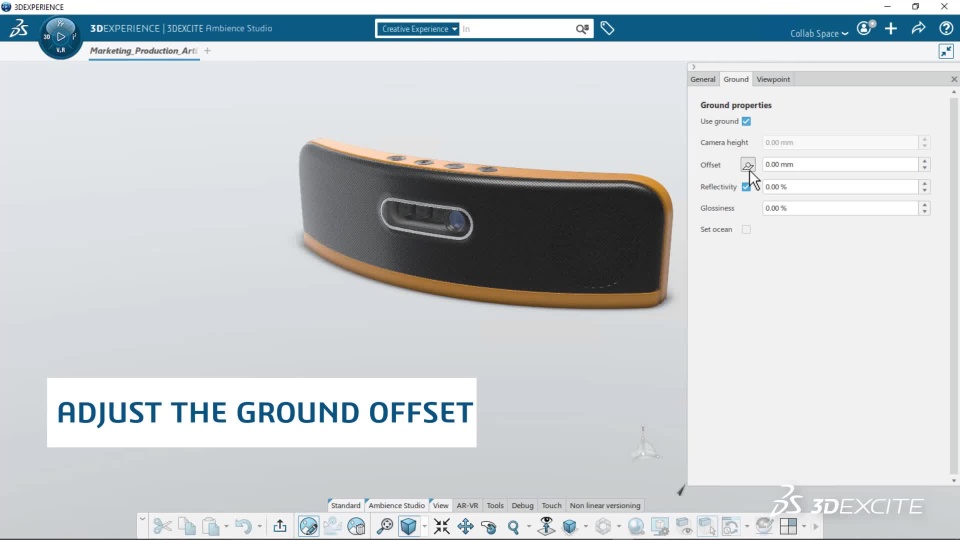Click the globe with cylinder icon
This screenshot has width=960, height=540.
click(356, 526)
